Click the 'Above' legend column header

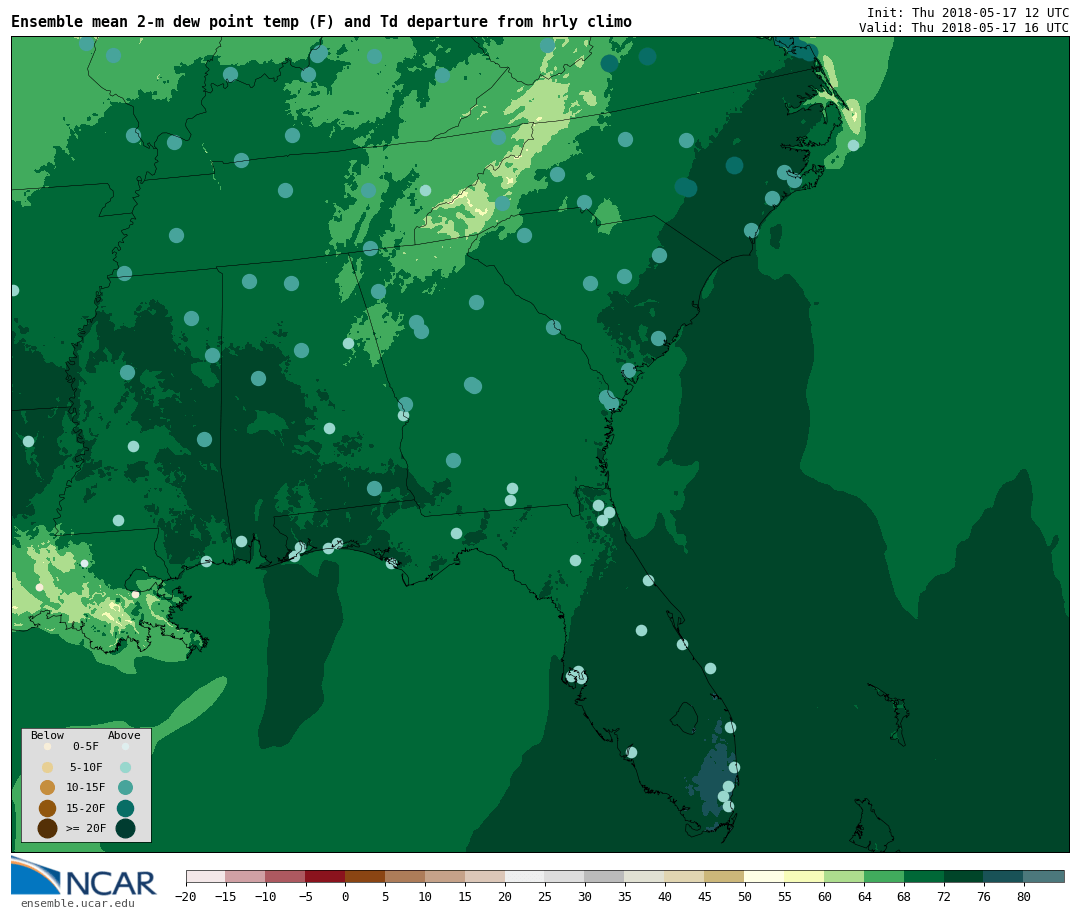click(x=124, y=735)
